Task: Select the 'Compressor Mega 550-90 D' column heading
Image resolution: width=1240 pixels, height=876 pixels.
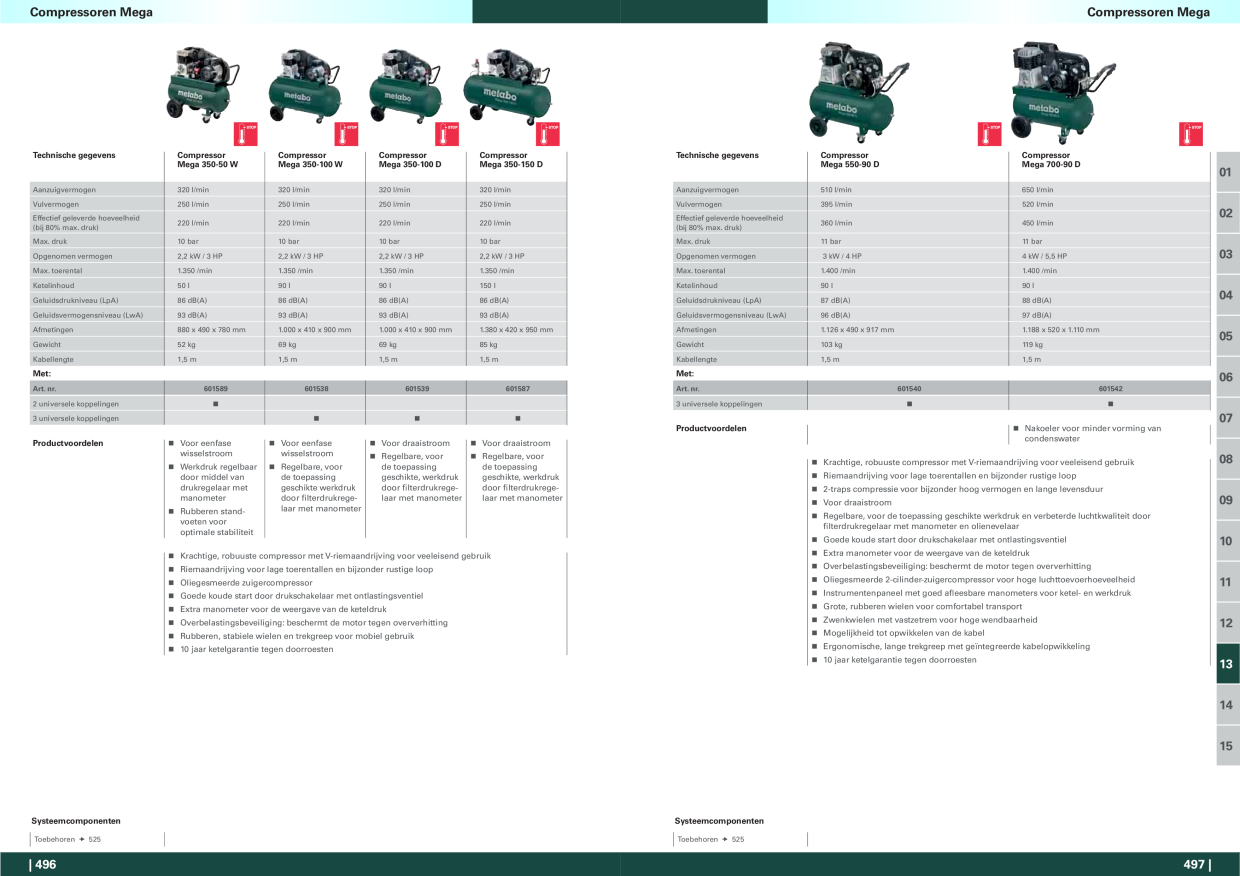Action: (x=850, y=160)
